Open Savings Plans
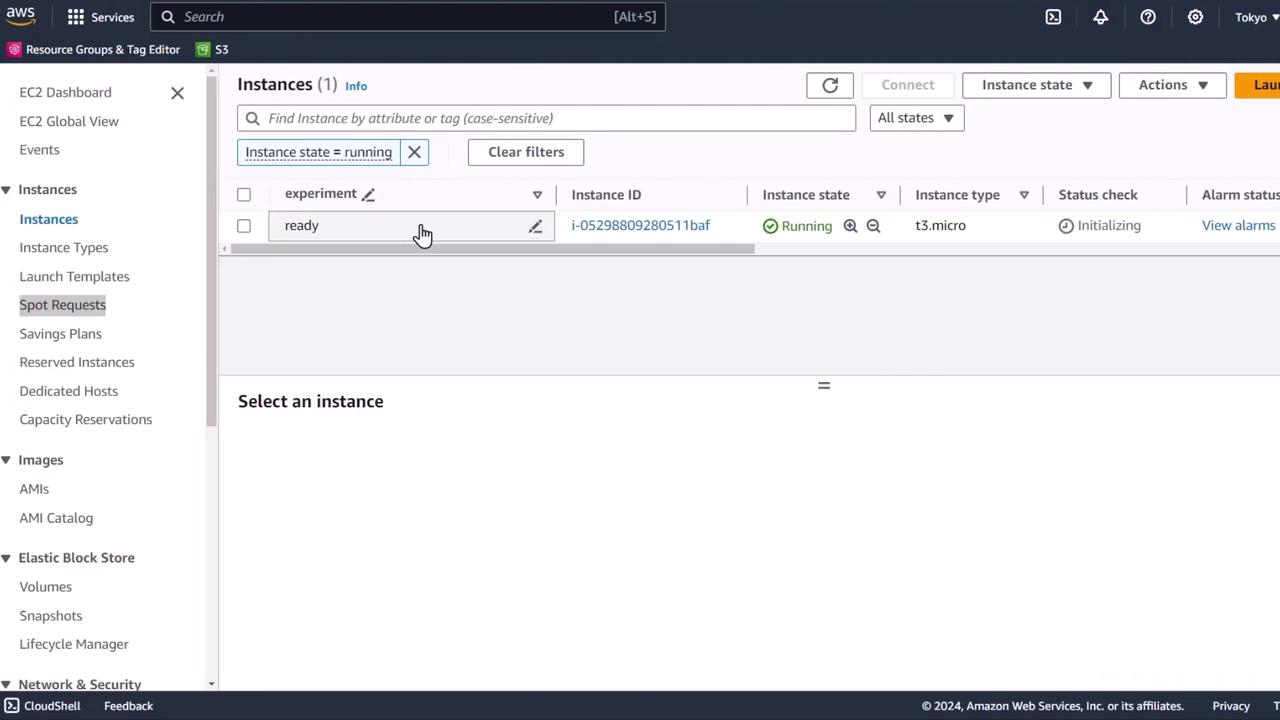 pyautogui.click(x=60, y=334)
